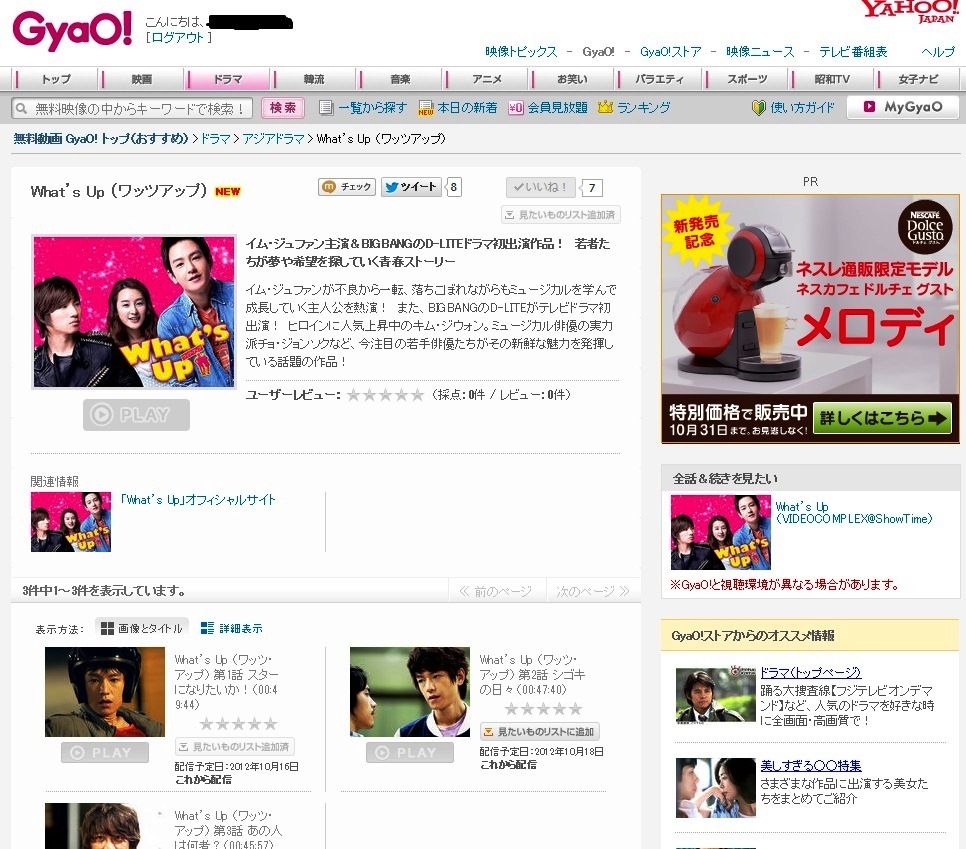Open What's Up VIDEOCOMPLEX@ShowTime link
966x849 pixels.
coord(853,513)
